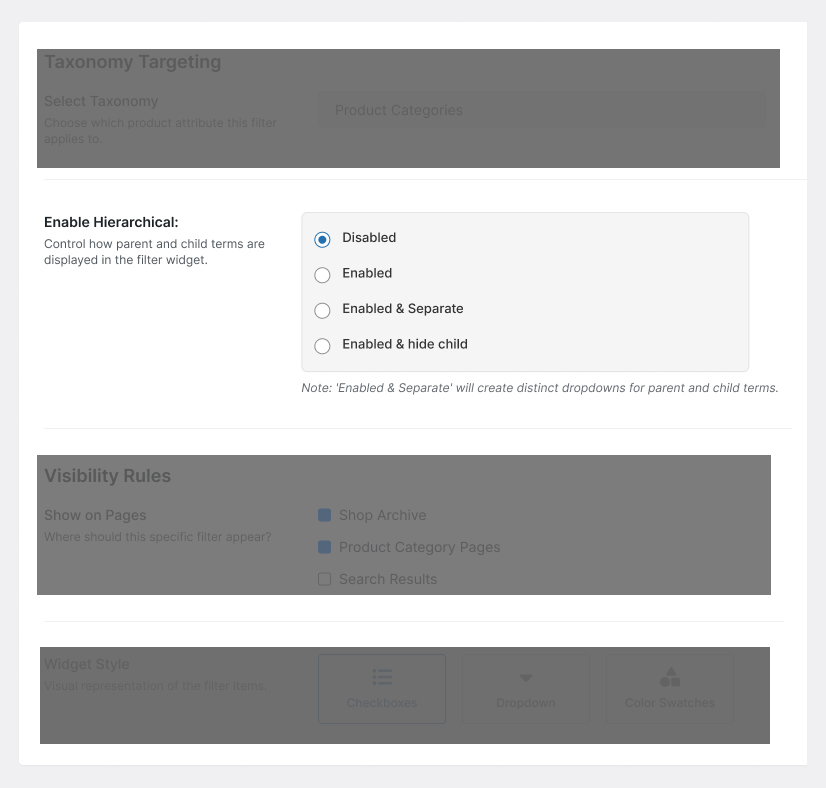Select the Checkboxes list icon under Widget Style

point(381,676)
